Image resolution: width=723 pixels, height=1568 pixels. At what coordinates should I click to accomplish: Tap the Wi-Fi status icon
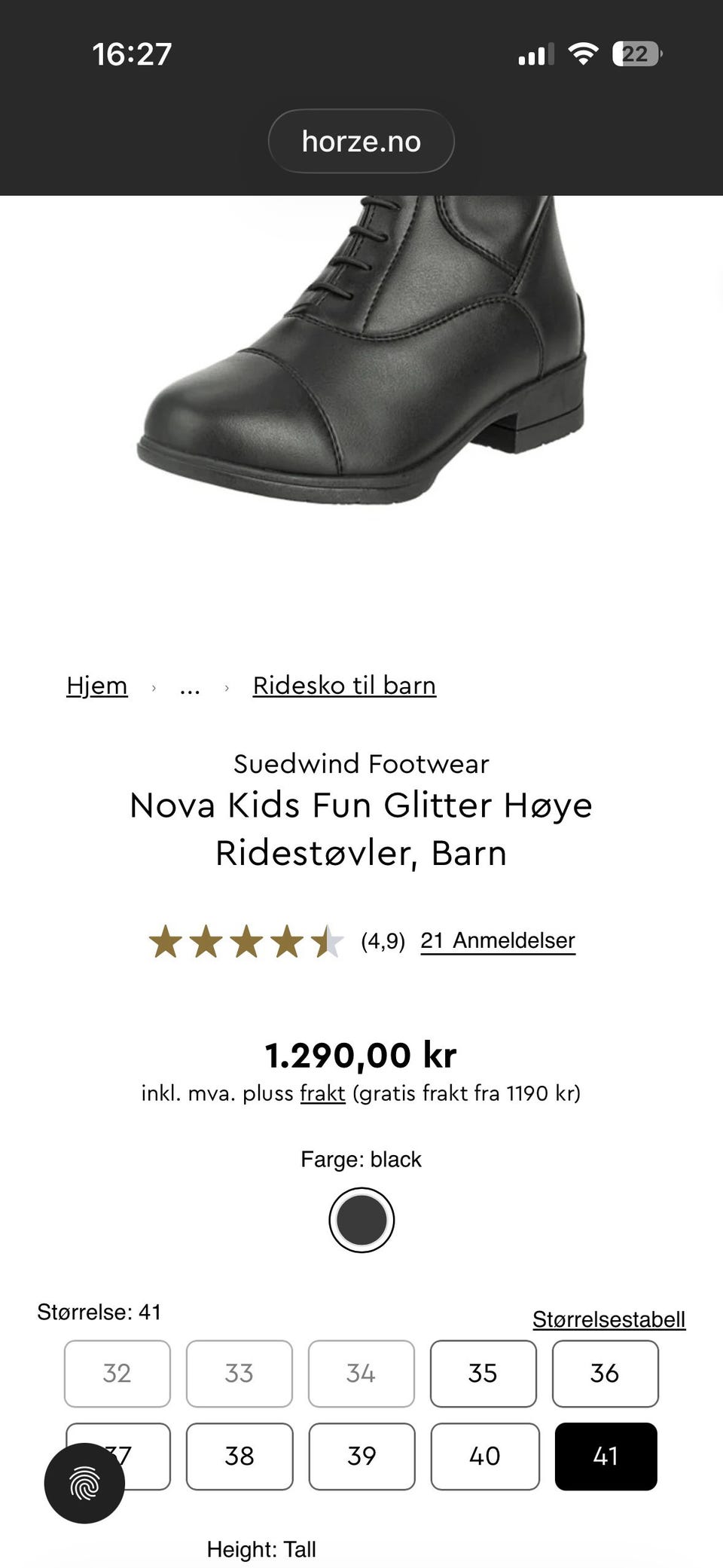point(582,54)
